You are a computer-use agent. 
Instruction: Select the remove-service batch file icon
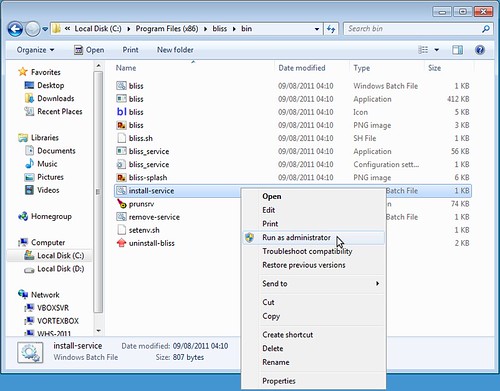121,217
